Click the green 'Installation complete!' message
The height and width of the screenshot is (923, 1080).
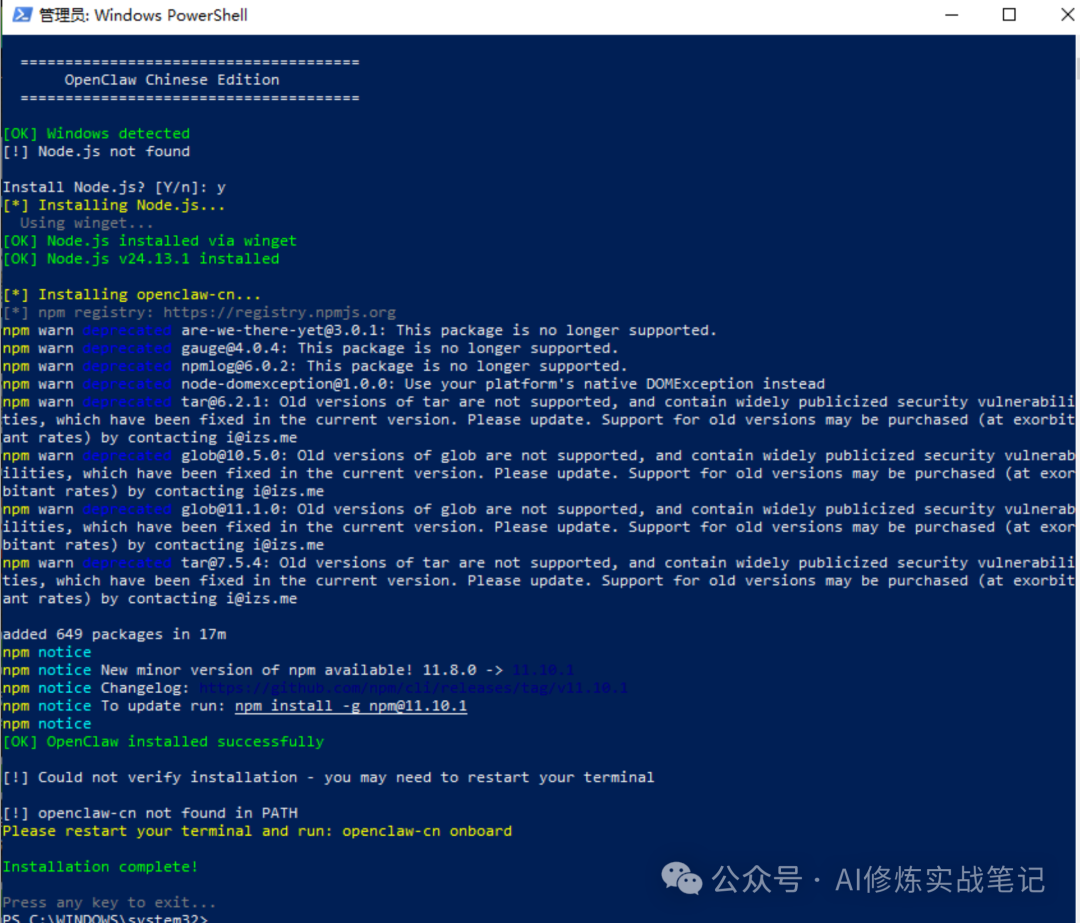point(100,867)
